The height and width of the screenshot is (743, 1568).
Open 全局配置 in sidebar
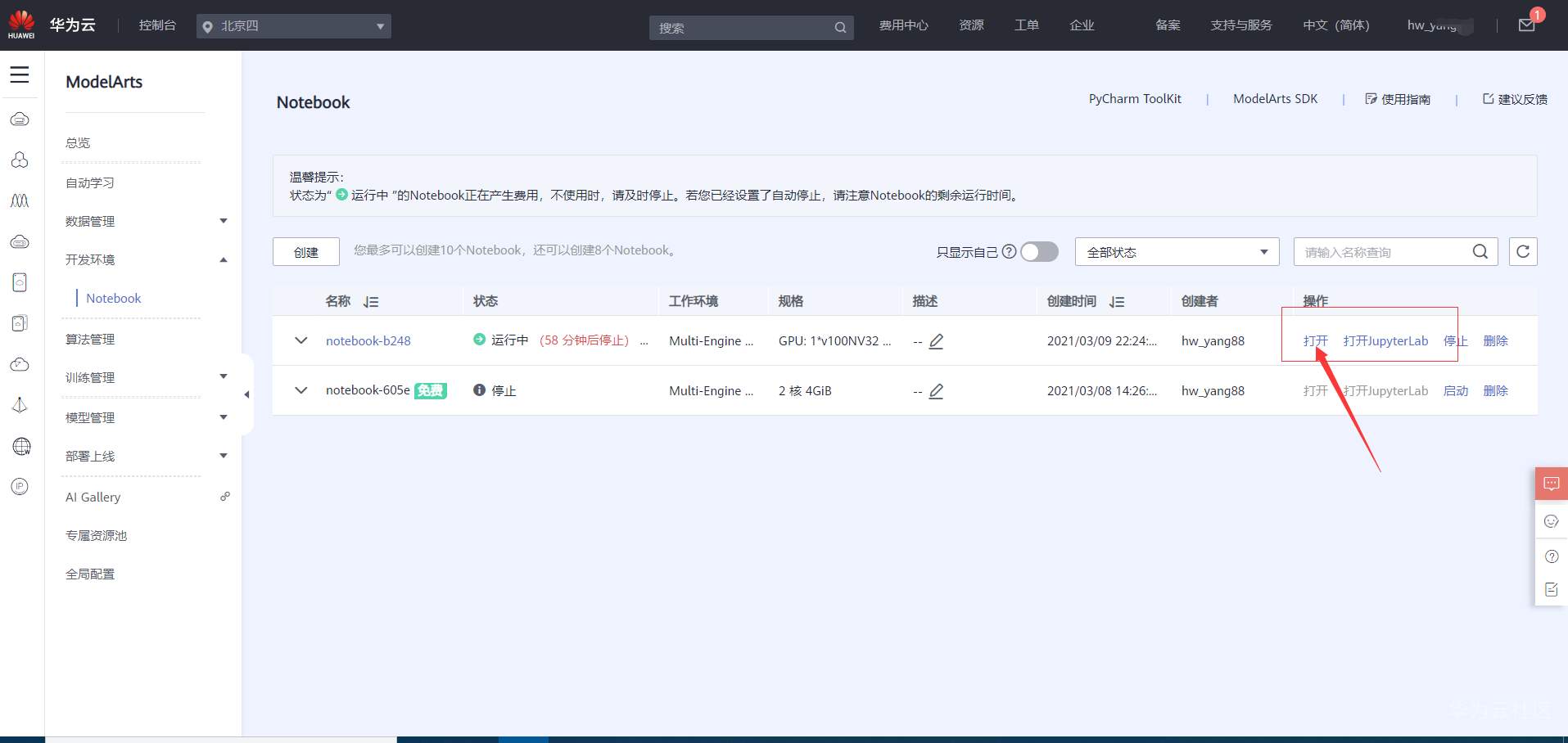(90, 574)
